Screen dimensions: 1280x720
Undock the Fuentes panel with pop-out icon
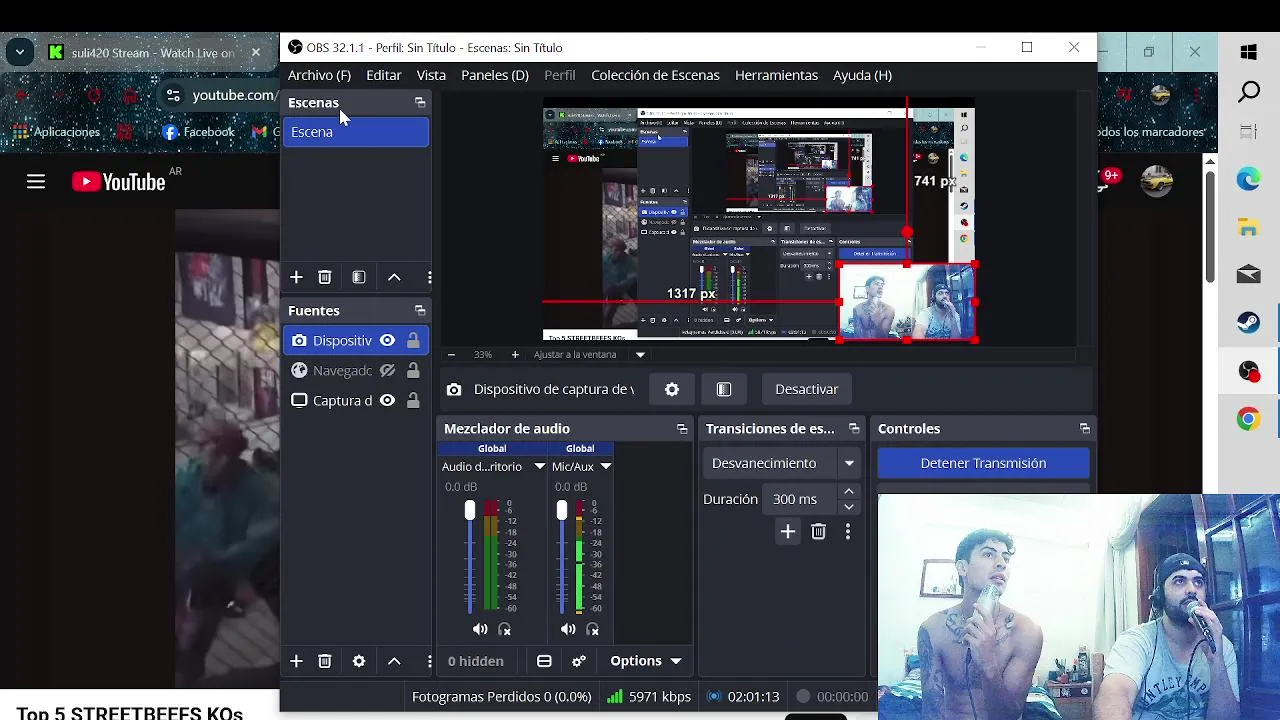tap(420, 311)
